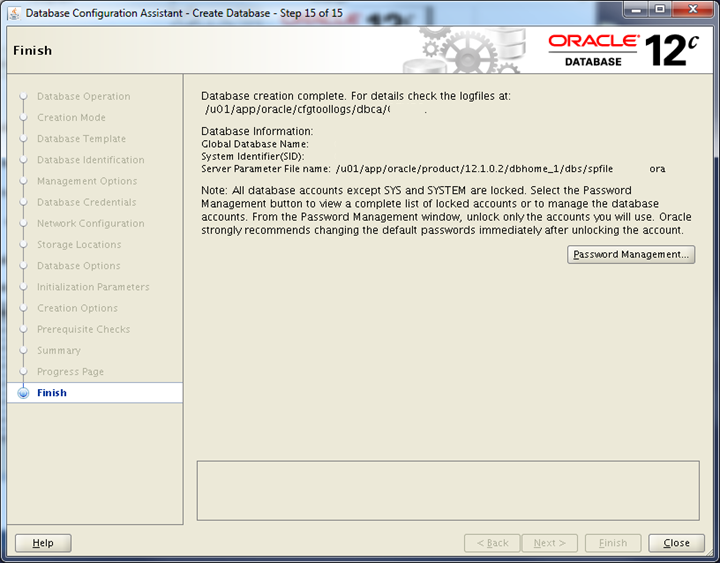Select the Database Credentials step
This screenshot has width=720, height=563.
tap(86, 202)
